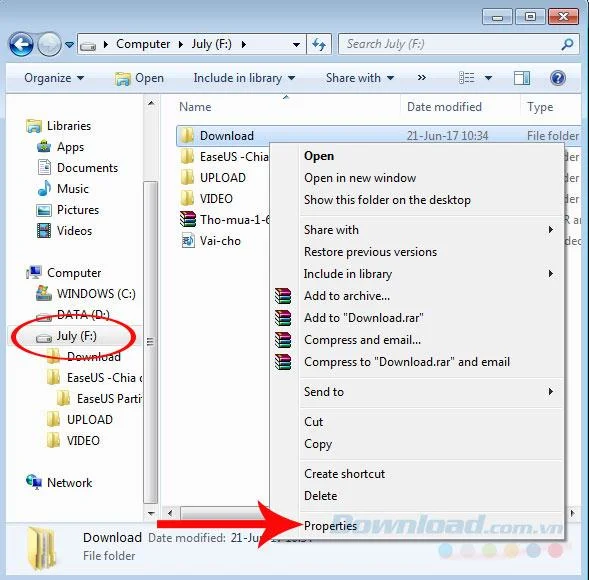The image size is (589, 580).
Task: Select Computer in the navigation pane
Action: [63, 273]
